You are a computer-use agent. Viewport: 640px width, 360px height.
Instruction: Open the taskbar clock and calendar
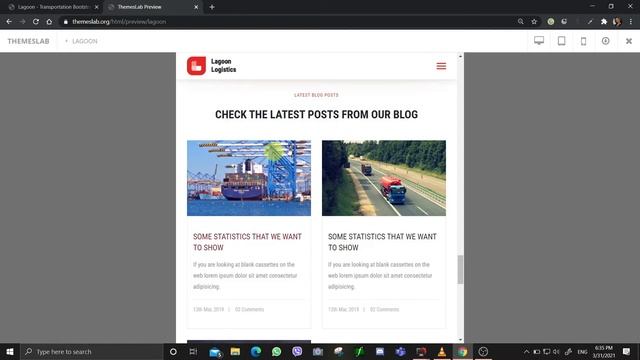pos(604,351)
